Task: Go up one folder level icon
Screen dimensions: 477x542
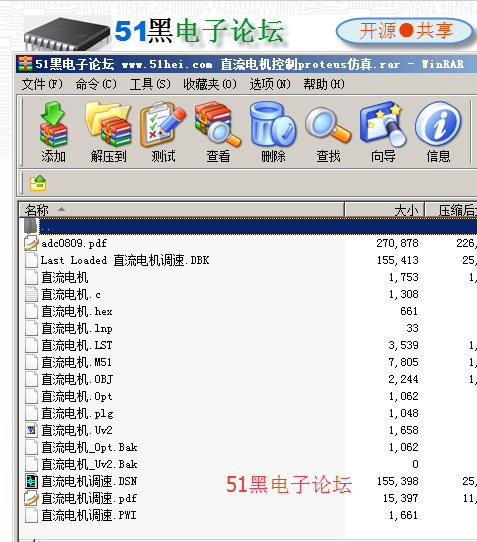Action: tap(38, 183)
